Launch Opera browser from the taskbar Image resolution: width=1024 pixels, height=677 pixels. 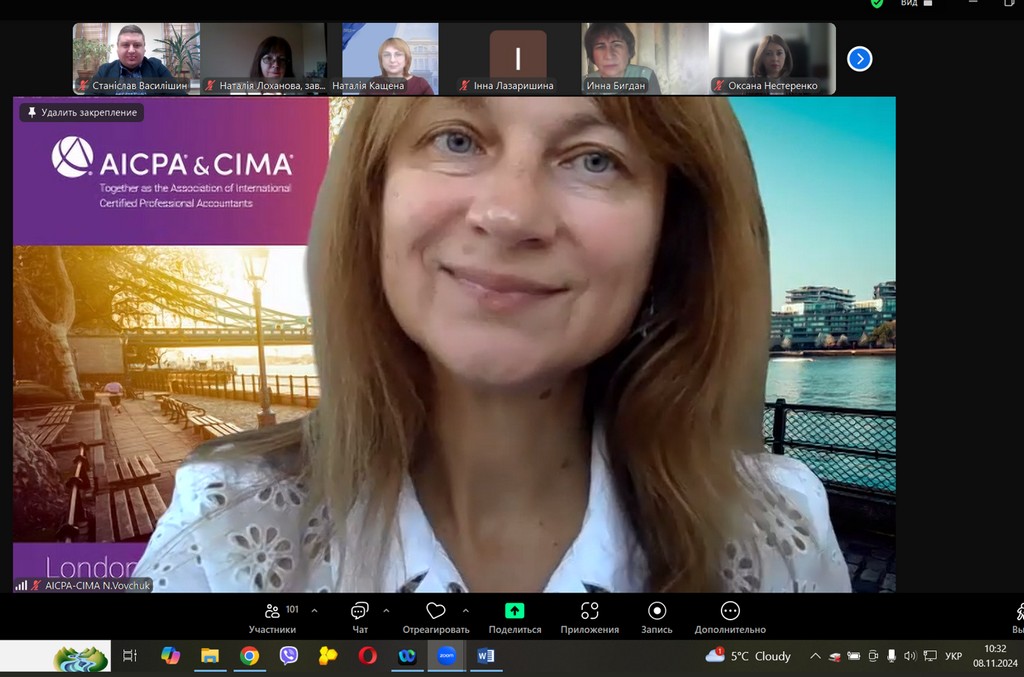coord(367,656)
